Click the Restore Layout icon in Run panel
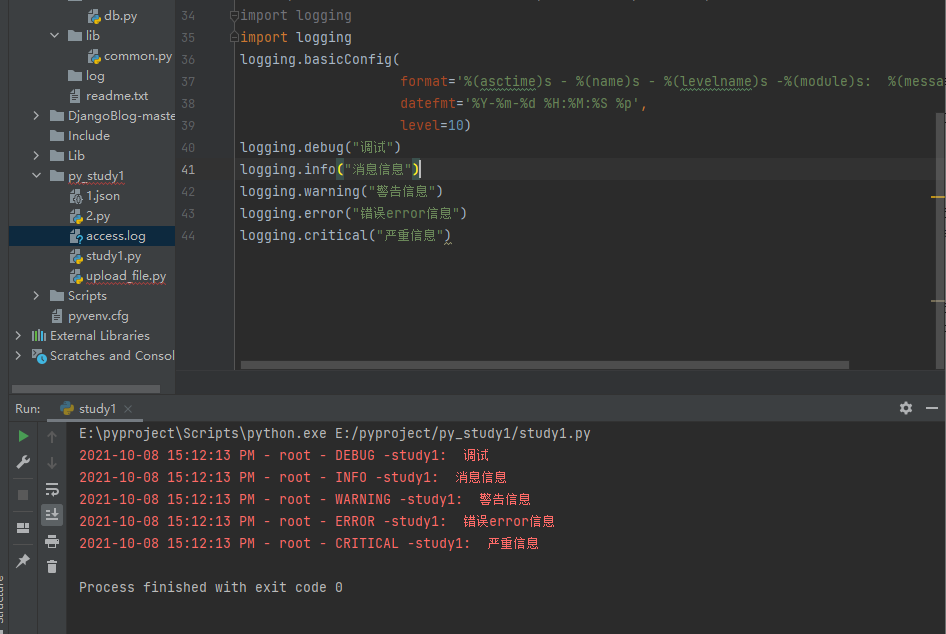This screenshot has width=946, height=634. 23,528
